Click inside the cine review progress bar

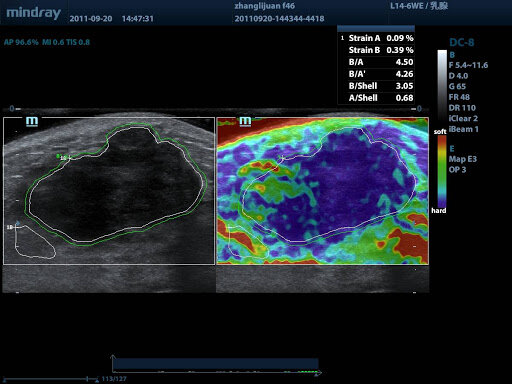tap(215, 364)
